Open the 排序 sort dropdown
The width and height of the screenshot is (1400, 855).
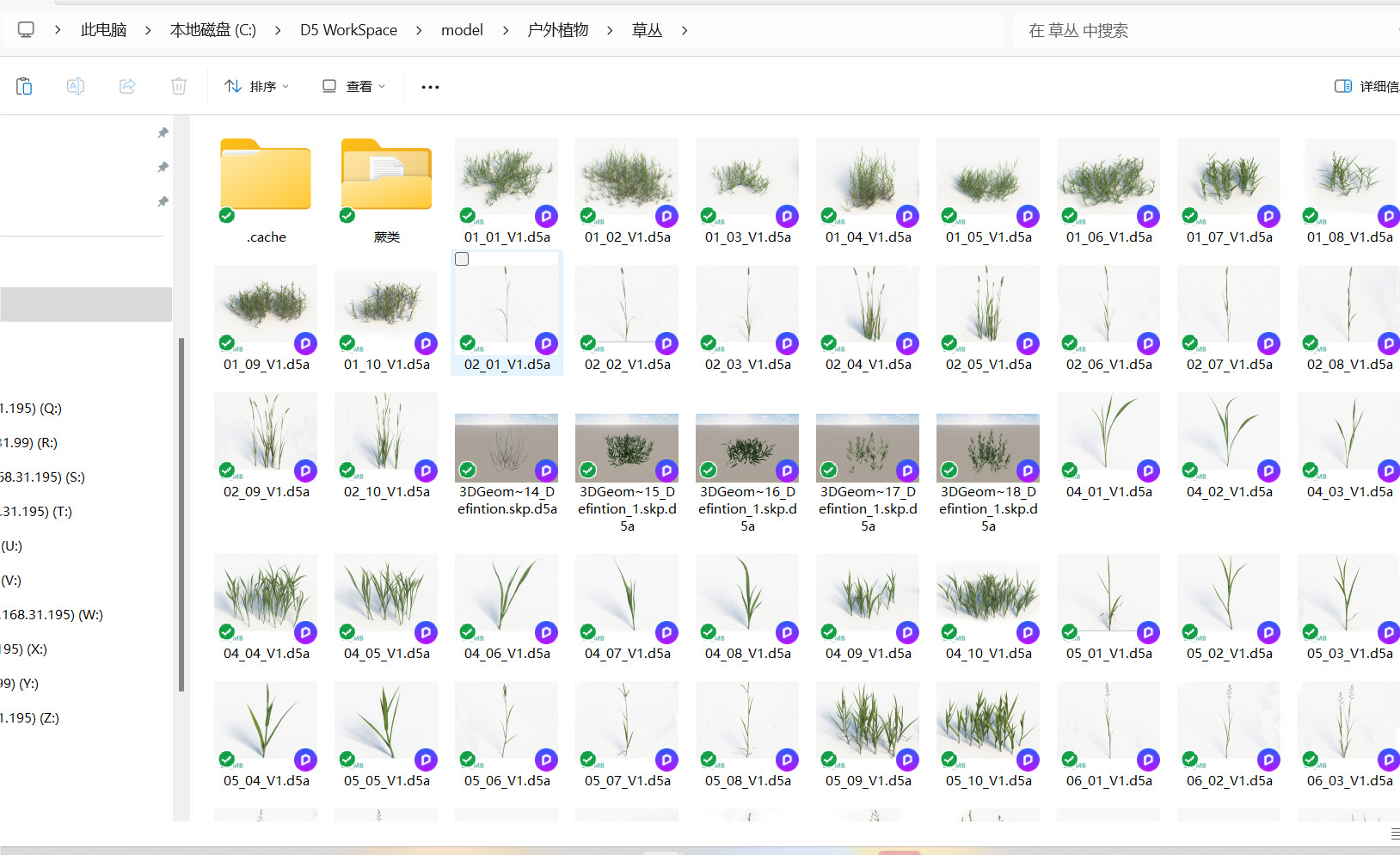click(x=256, y=87)
